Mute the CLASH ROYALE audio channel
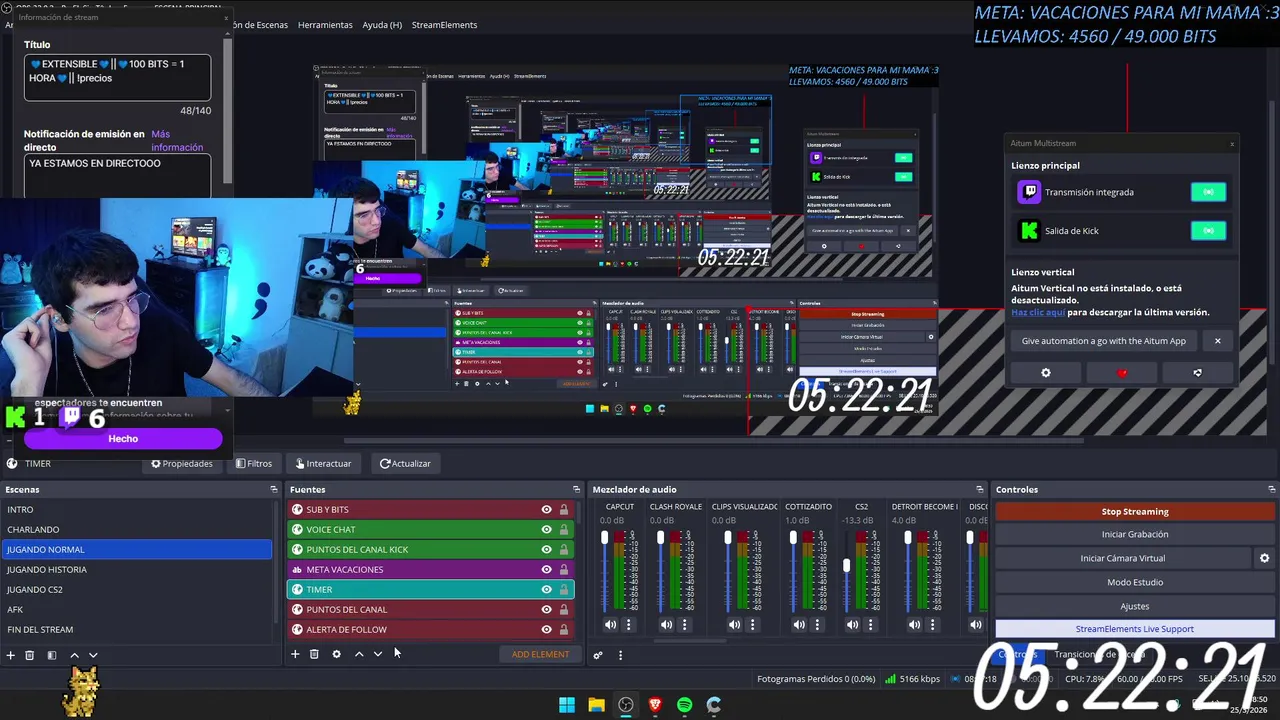Screen dimensions: 1280x720 (x=666, y=624)
